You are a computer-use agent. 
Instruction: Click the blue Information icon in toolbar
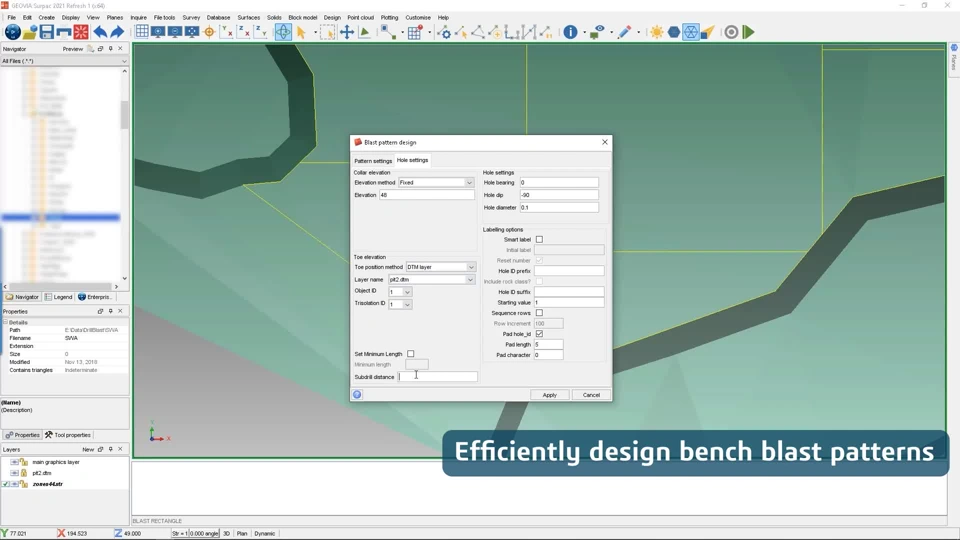click(570, 32)
